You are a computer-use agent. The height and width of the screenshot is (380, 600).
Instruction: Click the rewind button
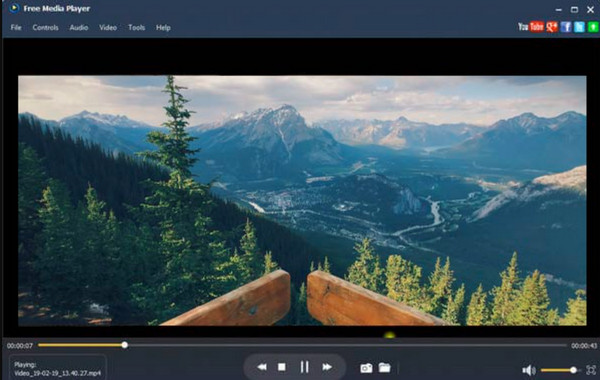click(x=262, y=367)
